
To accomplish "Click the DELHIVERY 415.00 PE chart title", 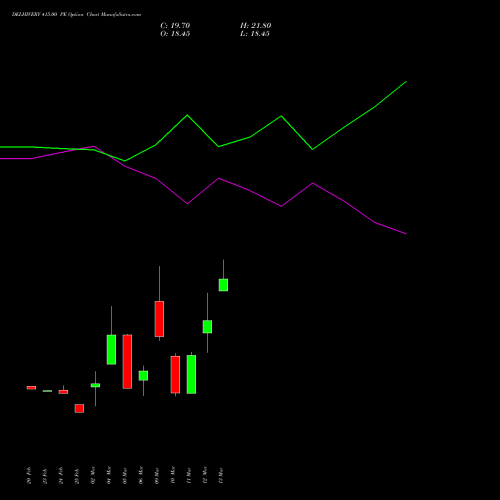I will pos(76,15).
